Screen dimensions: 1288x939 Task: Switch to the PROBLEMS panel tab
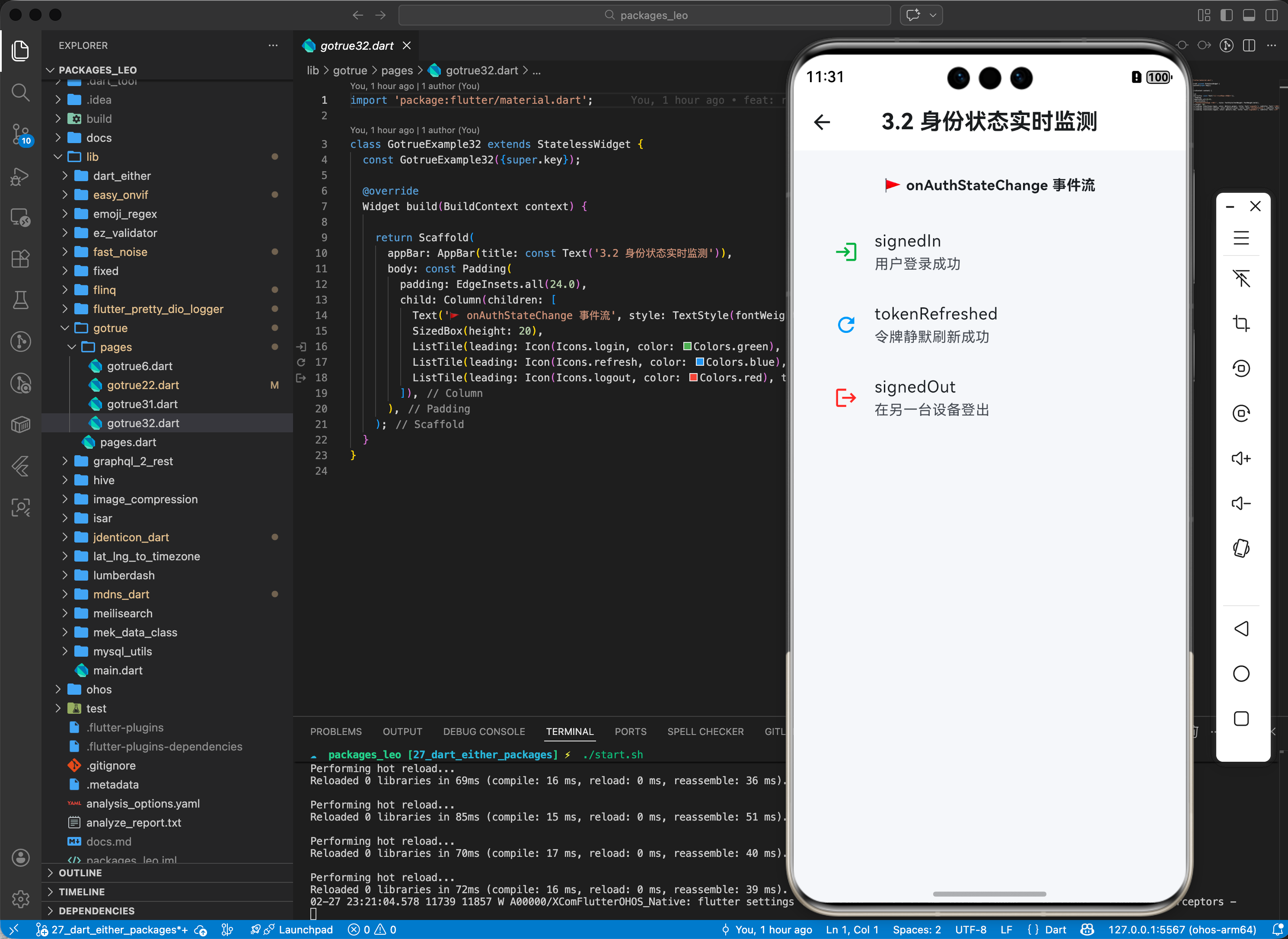click(x=335, y=731)
